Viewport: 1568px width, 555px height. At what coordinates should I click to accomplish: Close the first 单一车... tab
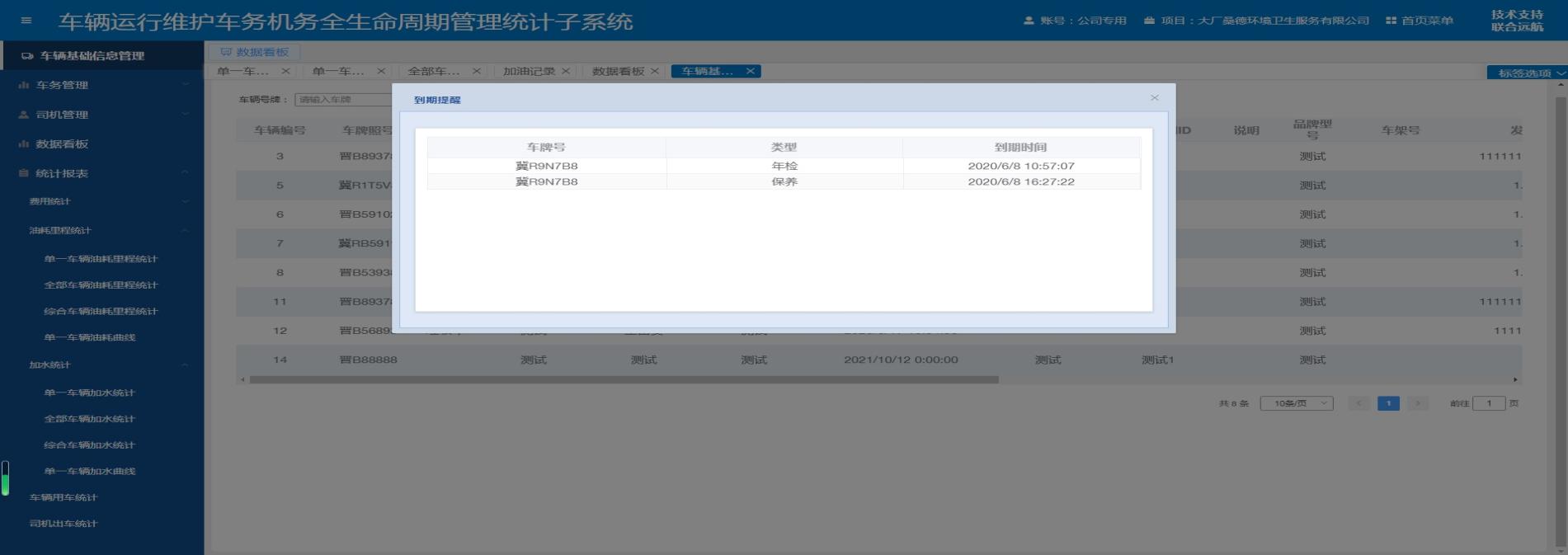pos(285,72)
